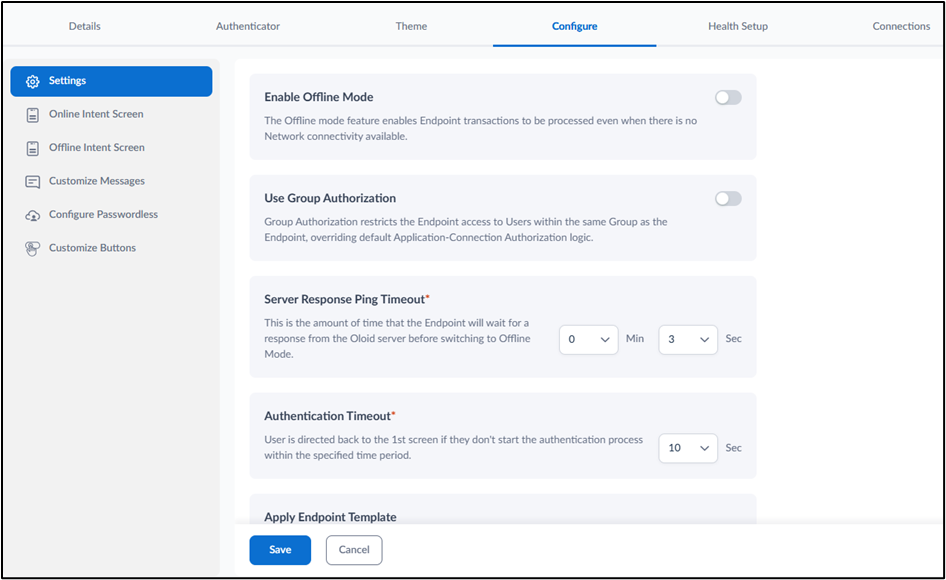Click the Save button

(280, 550)
